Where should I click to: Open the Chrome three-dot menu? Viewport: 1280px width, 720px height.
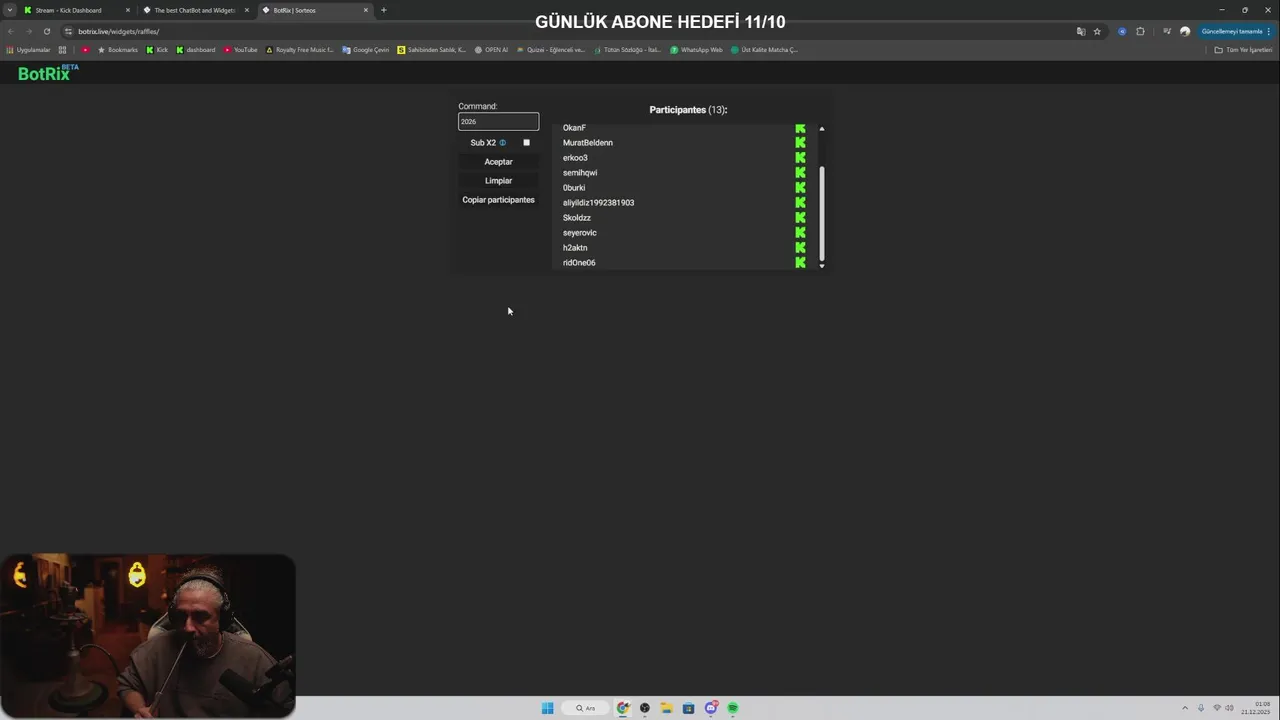pyautogui.click(x=1270, y=31)
